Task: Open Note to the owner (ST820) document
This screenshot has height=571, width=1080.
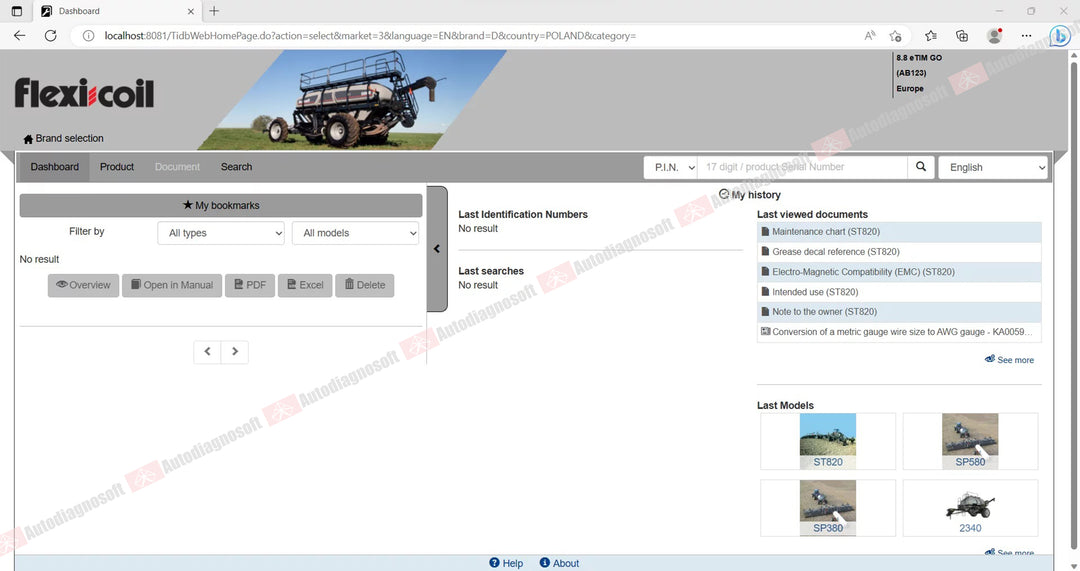Action: click(899, 312)
